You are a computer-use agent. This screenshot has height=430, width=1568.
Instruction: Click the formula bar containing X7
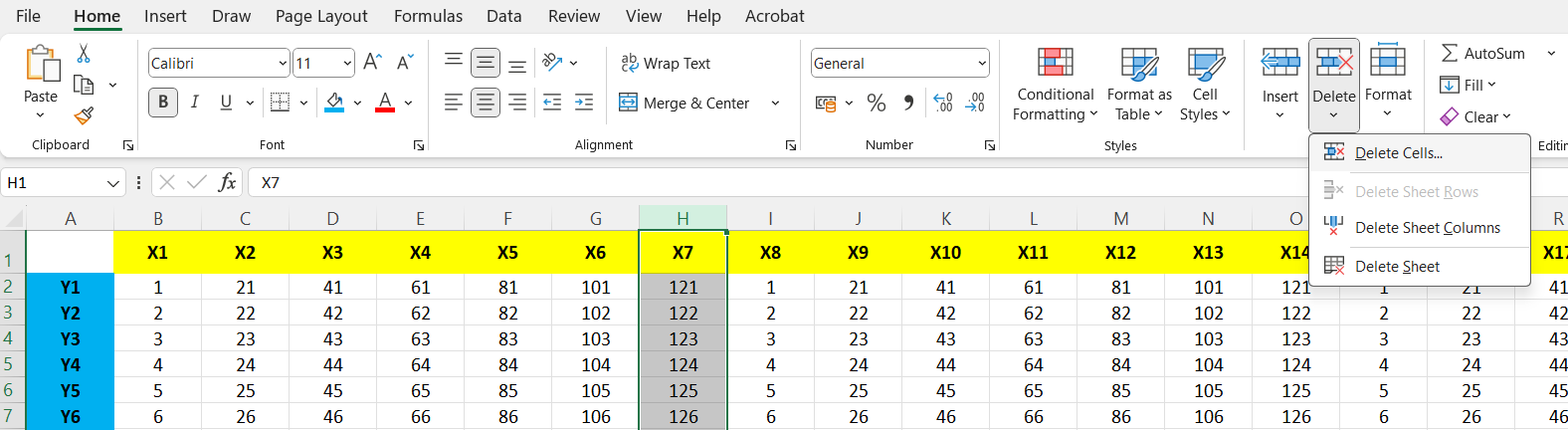pos(905,182)
